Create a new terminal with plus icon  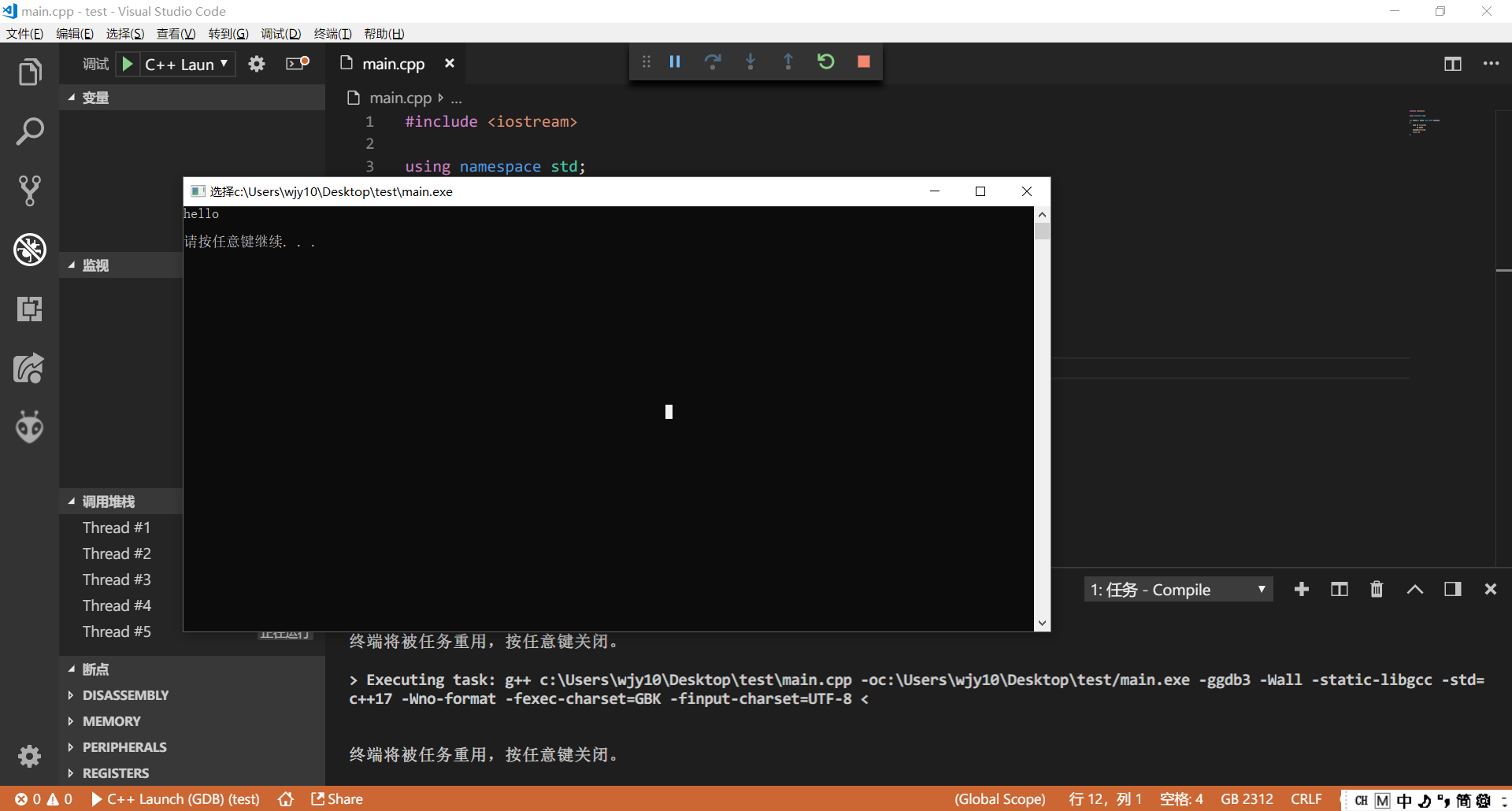1302,590
